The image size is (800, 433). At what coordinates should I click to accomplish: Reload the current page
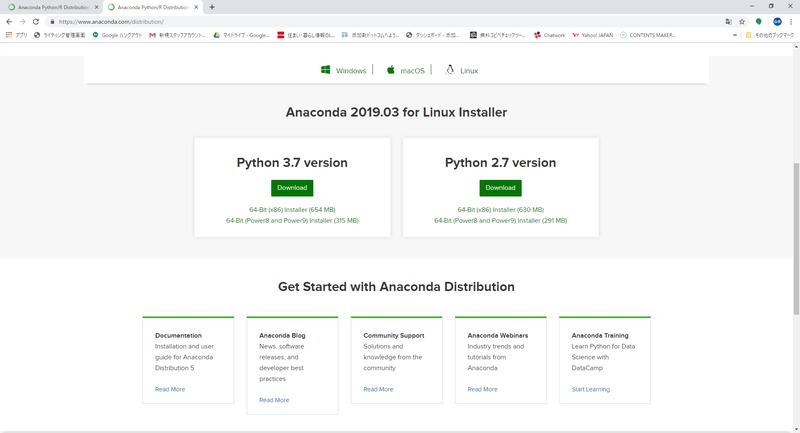pyautogui.click(x=36, y=21)
